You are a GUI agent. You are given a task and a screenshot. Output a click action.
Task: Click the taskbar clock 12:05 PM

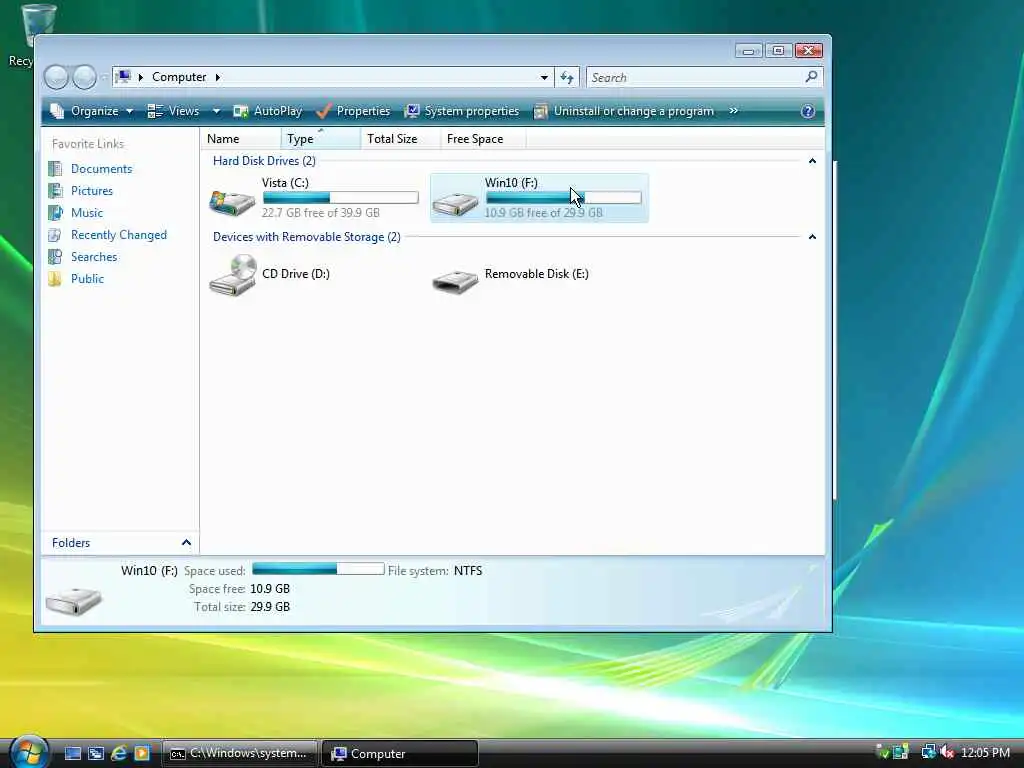985,753
